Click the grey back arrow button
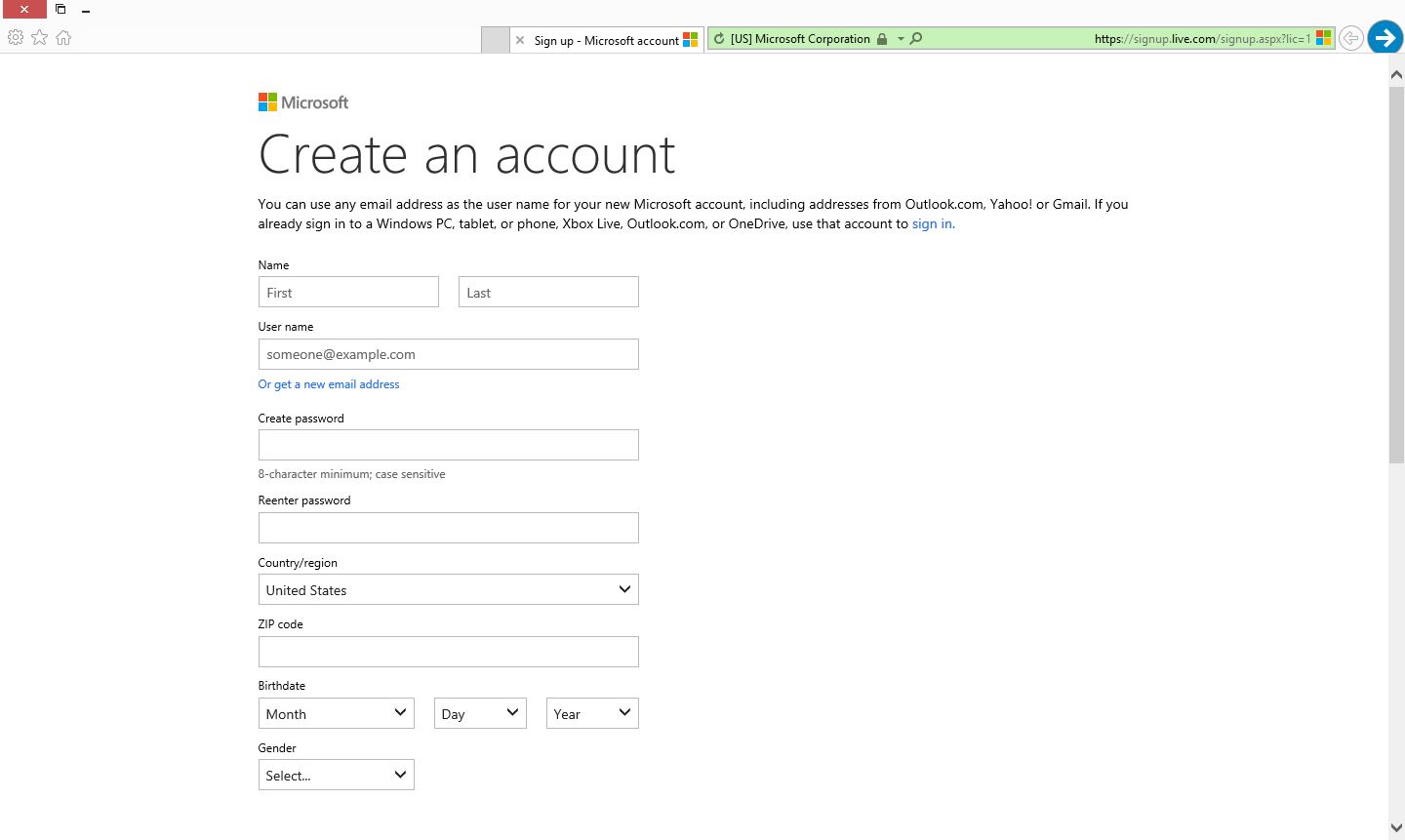The height and width of the screenshot is (840, 1405). [1350, 38]
